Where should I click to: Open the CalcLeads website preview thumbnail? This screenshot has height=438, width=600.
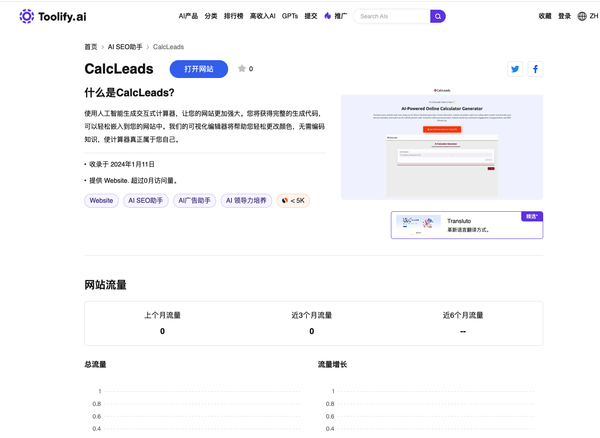coord(442,143)
